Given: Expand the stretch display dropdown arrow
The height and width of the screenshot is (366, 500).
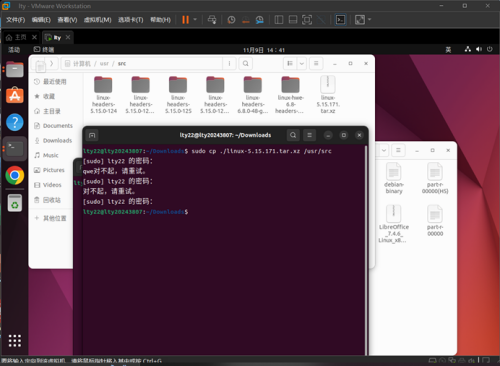Looking at the screenshot, I should pyautogui.click(x=369, y=20).
